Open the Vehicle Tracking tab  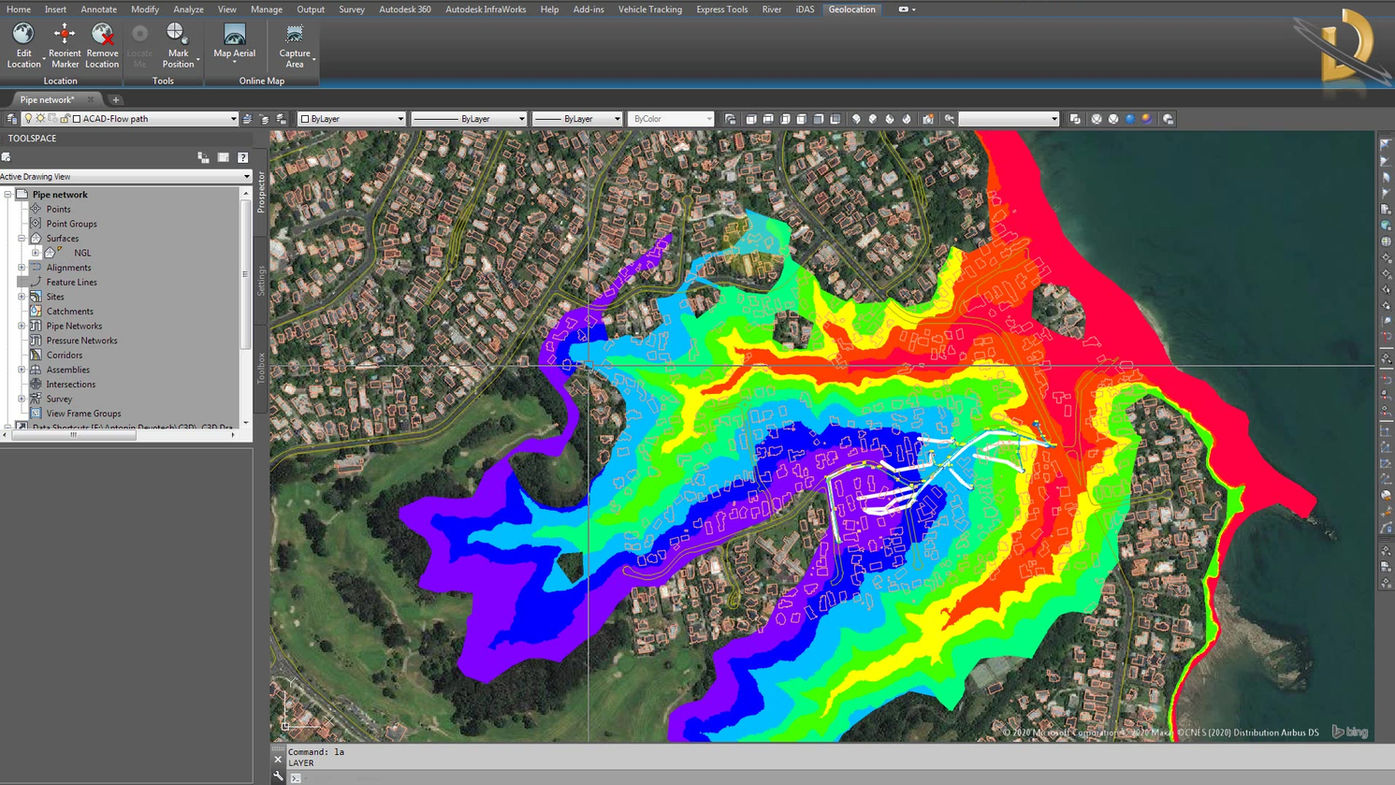(x=650, y=9)
